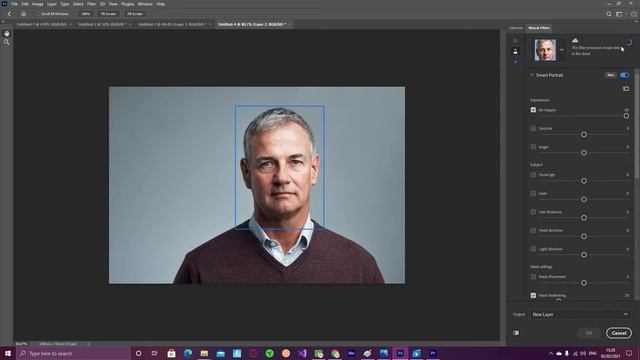Enable the Gaze checkbox

click(533, 193)
